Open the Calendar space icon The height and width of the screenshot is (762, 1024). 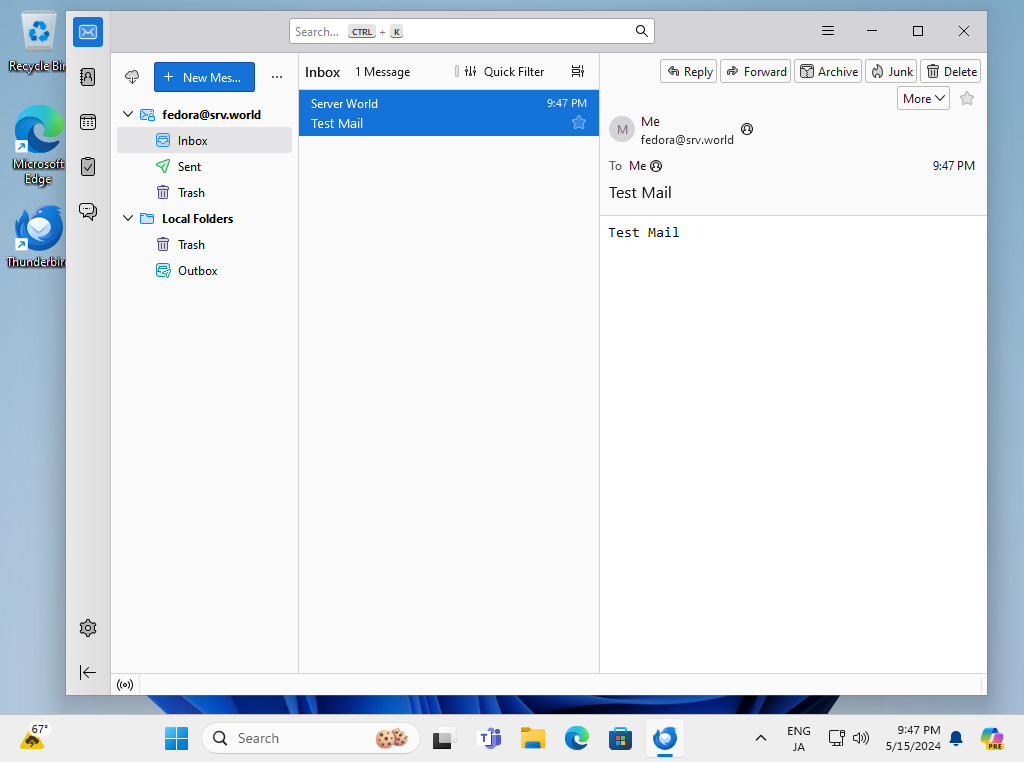(x=88, y=122)
